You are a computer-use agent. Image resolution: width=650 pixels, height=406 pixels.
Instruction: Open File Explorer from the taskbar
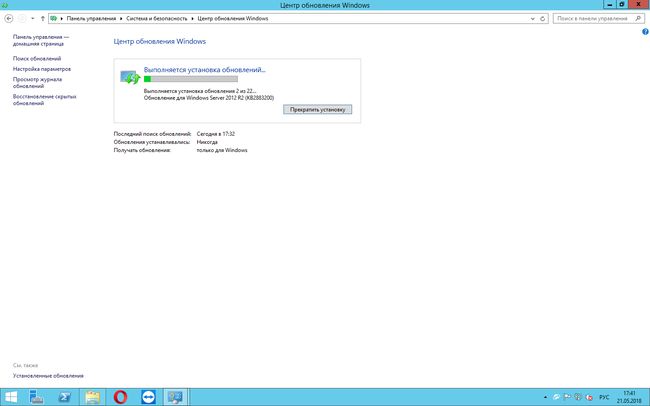coord(92,397)
